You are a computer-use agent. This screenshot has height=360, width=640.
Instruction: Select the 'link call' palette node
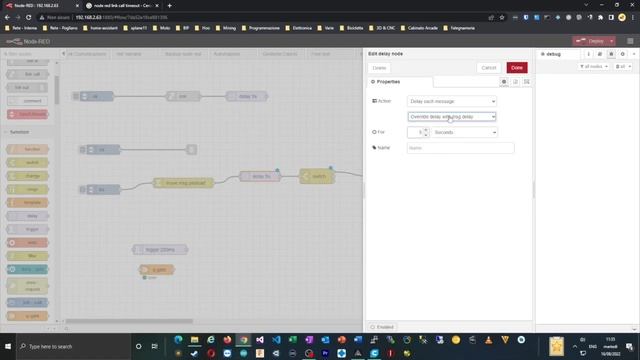pos(28,74)
